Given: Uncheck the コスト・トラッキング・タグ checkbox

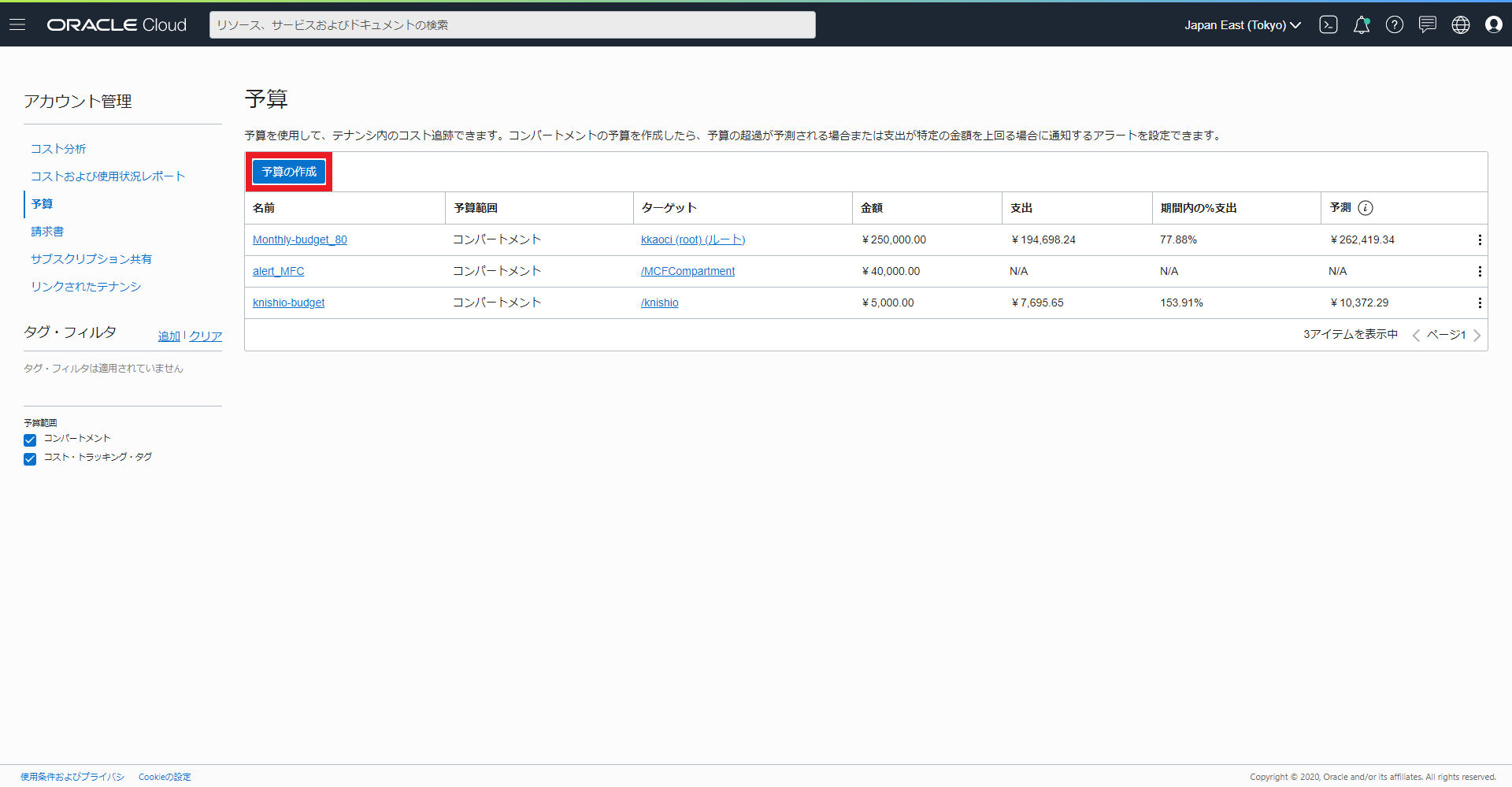Looking at the screenshot, I should tap(30, 459).
